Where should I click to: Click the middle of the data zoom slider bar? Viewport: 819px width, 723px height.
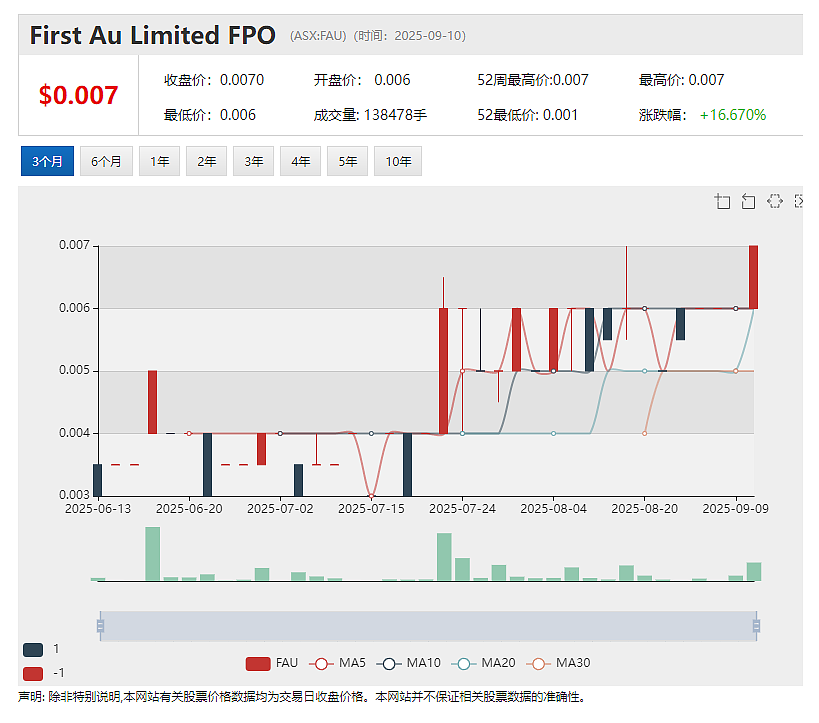[428, 626]
